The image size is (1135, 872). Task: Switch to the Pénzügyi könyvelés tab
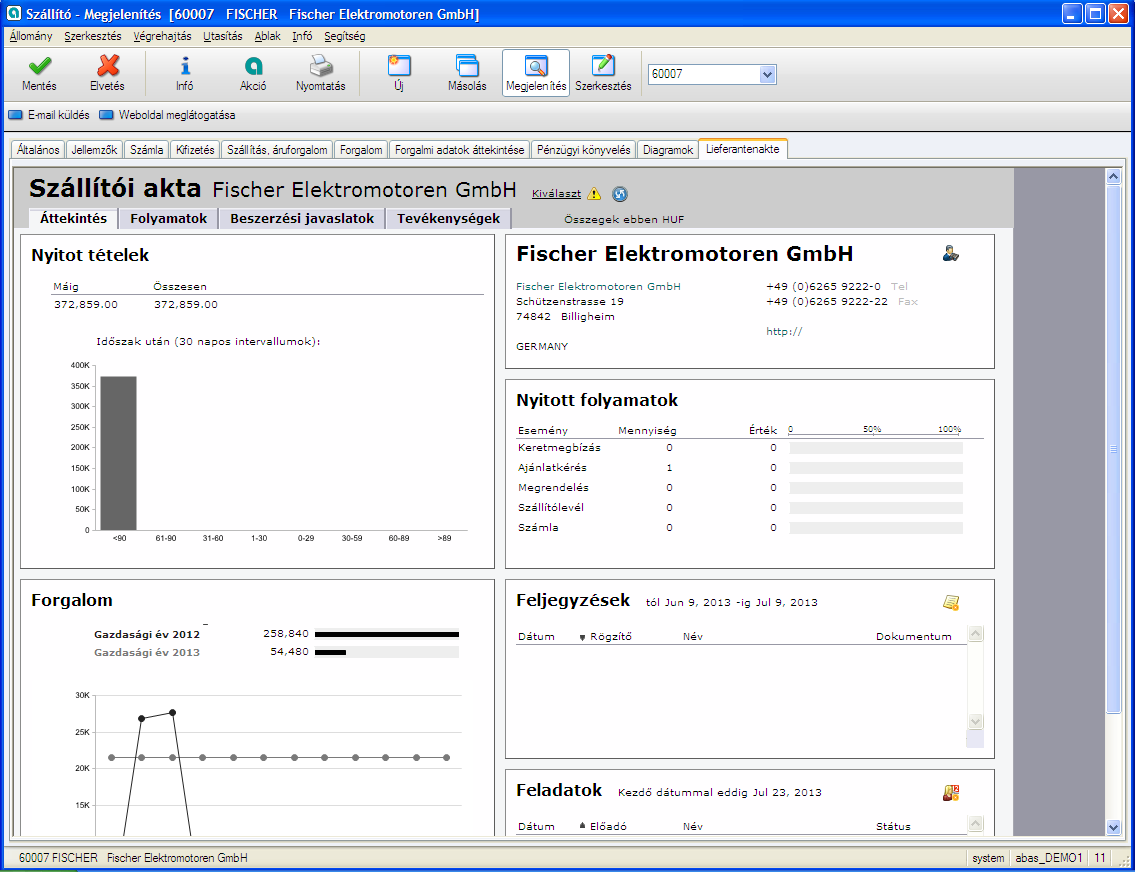coord(583,150)
